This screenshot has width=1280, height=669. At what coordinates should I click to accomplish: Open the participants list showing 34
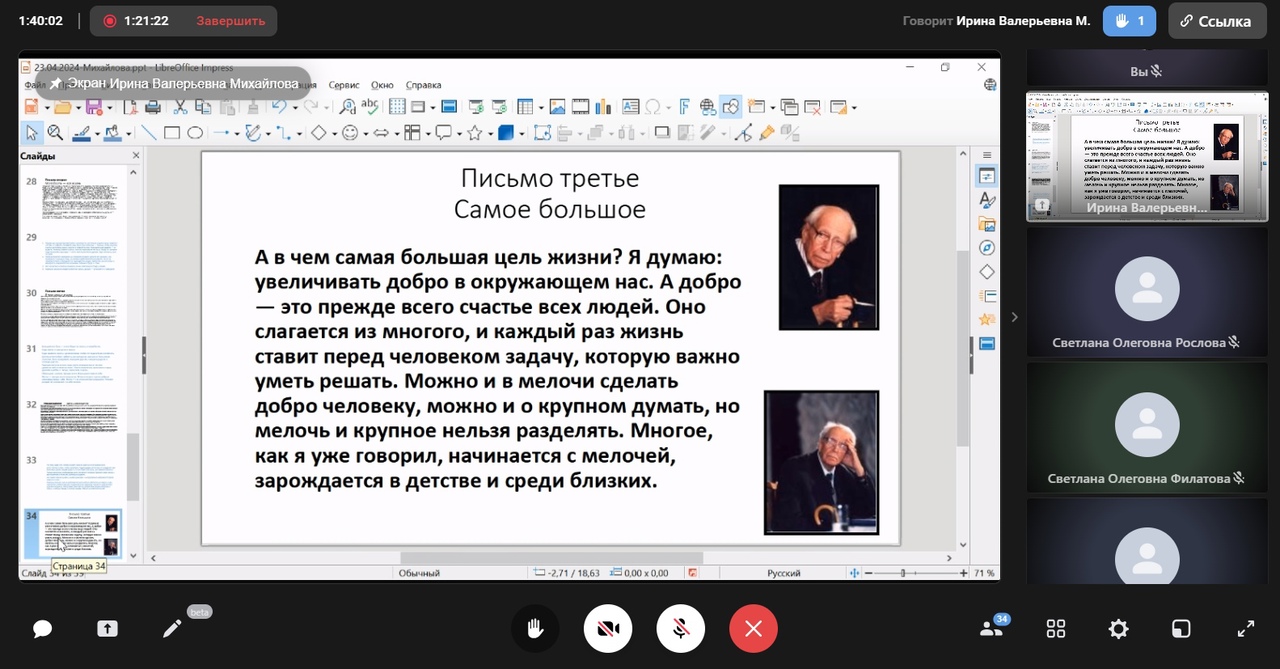(993, 628)
